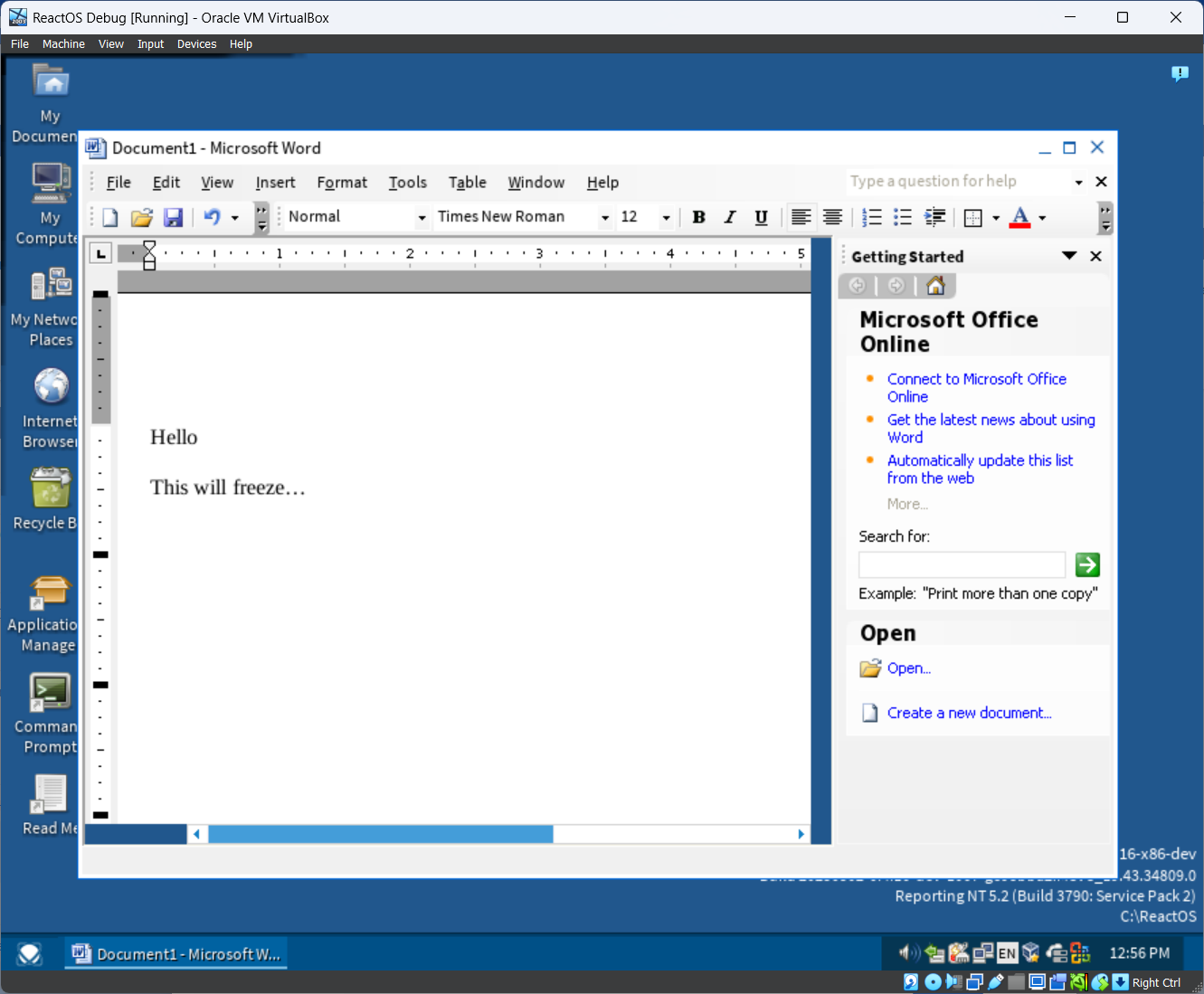Screen dimensions: 1204x994
Task: Click 'Create a new document...' link
Action: [x=969, y=713]
